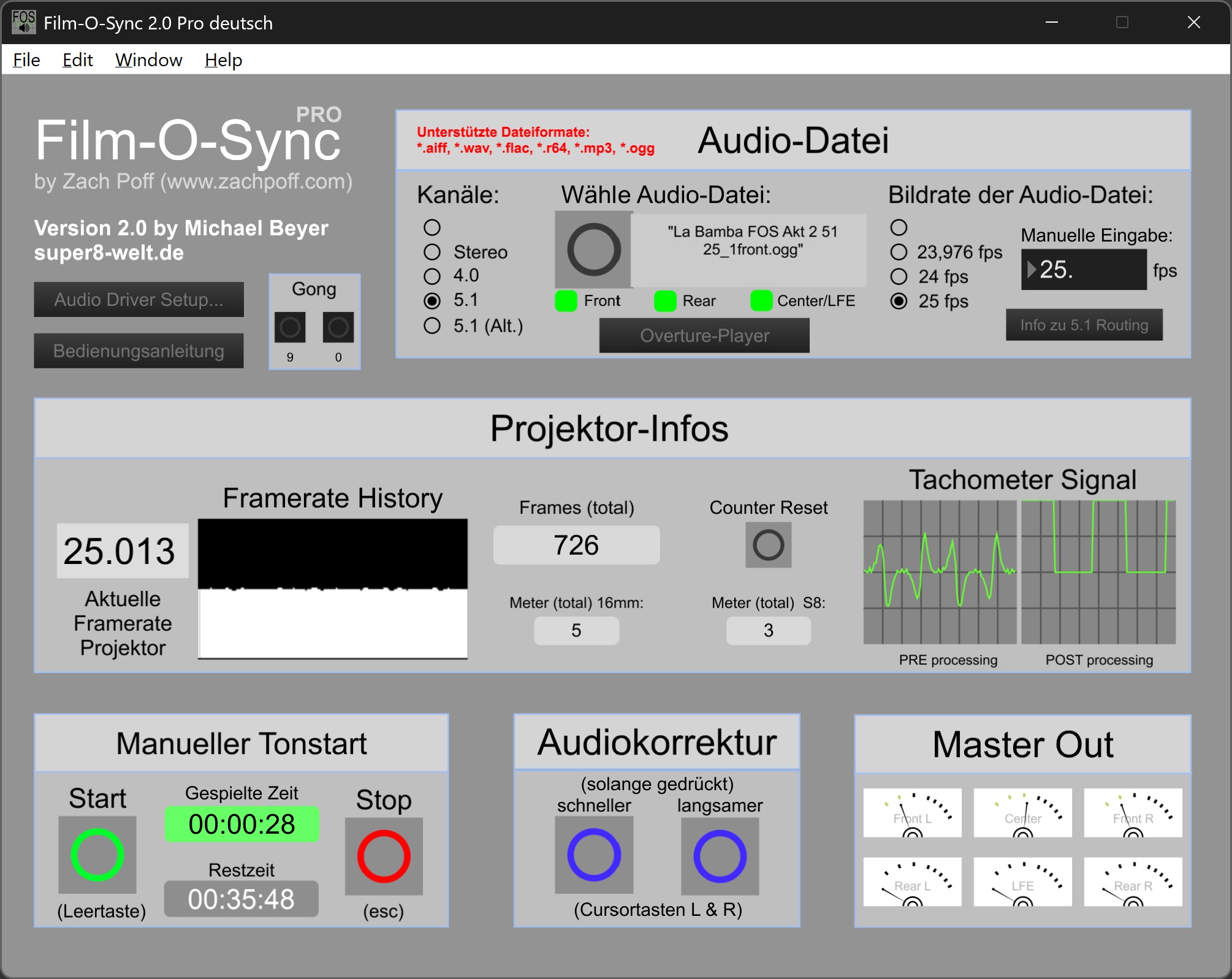1232x979 pixels.
Task: Open the Window menu
Action: [149, 60]
